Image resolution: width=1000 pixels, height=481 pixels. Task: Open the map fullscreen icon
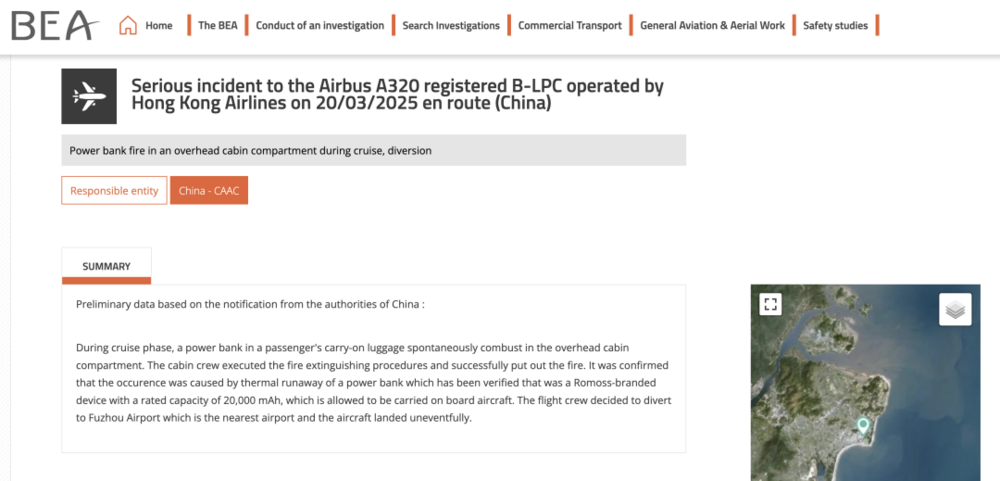(770, 304)
